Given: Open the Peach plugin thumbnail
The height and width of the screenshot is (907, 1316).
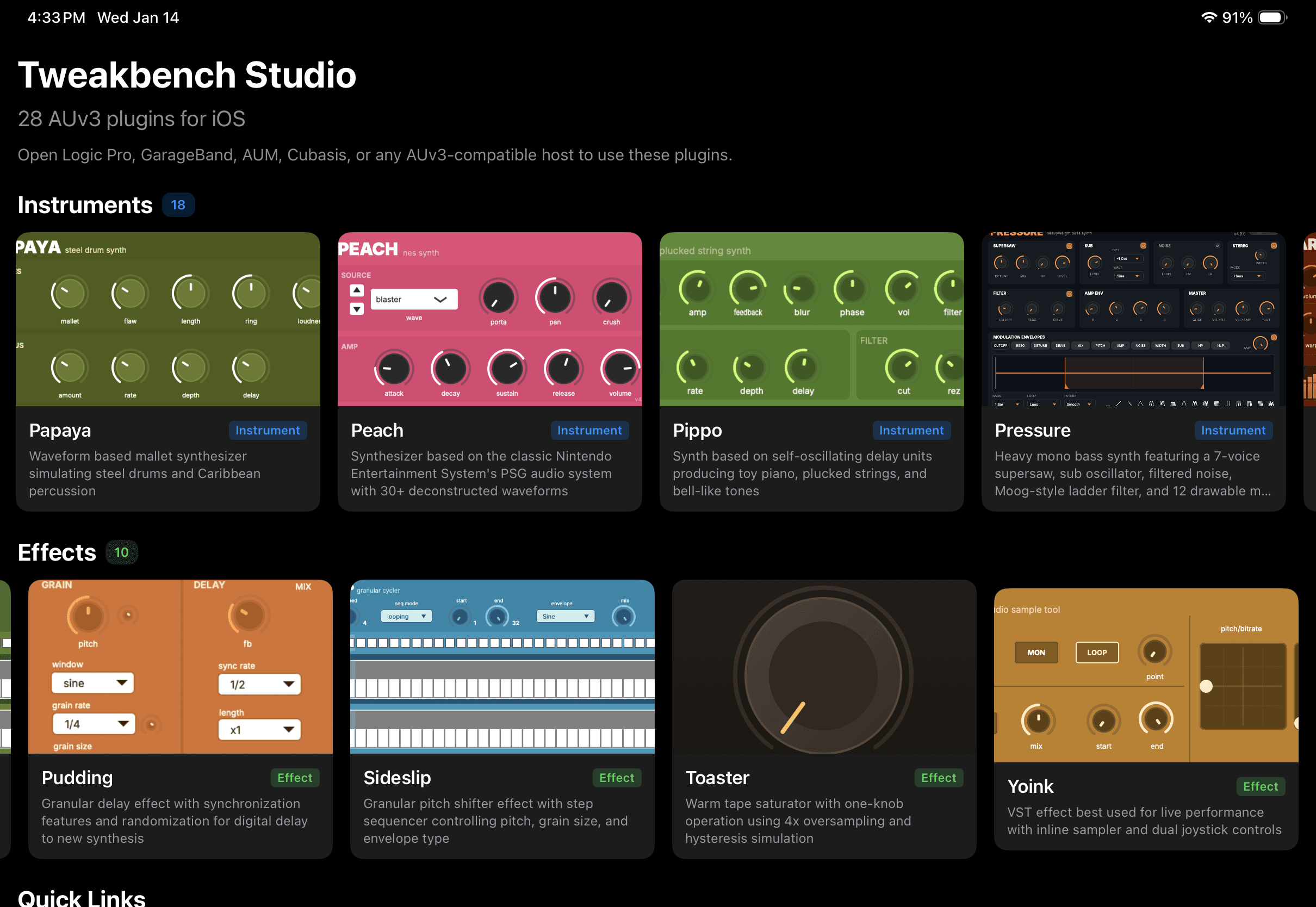Looking at the screenshot, I should point(489,319).
